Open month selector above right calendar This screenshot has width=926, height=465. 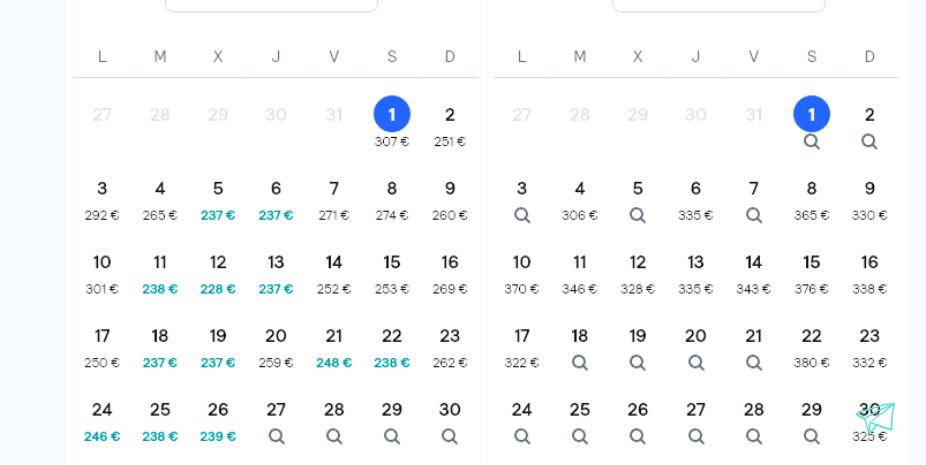(x=719, y=5)
